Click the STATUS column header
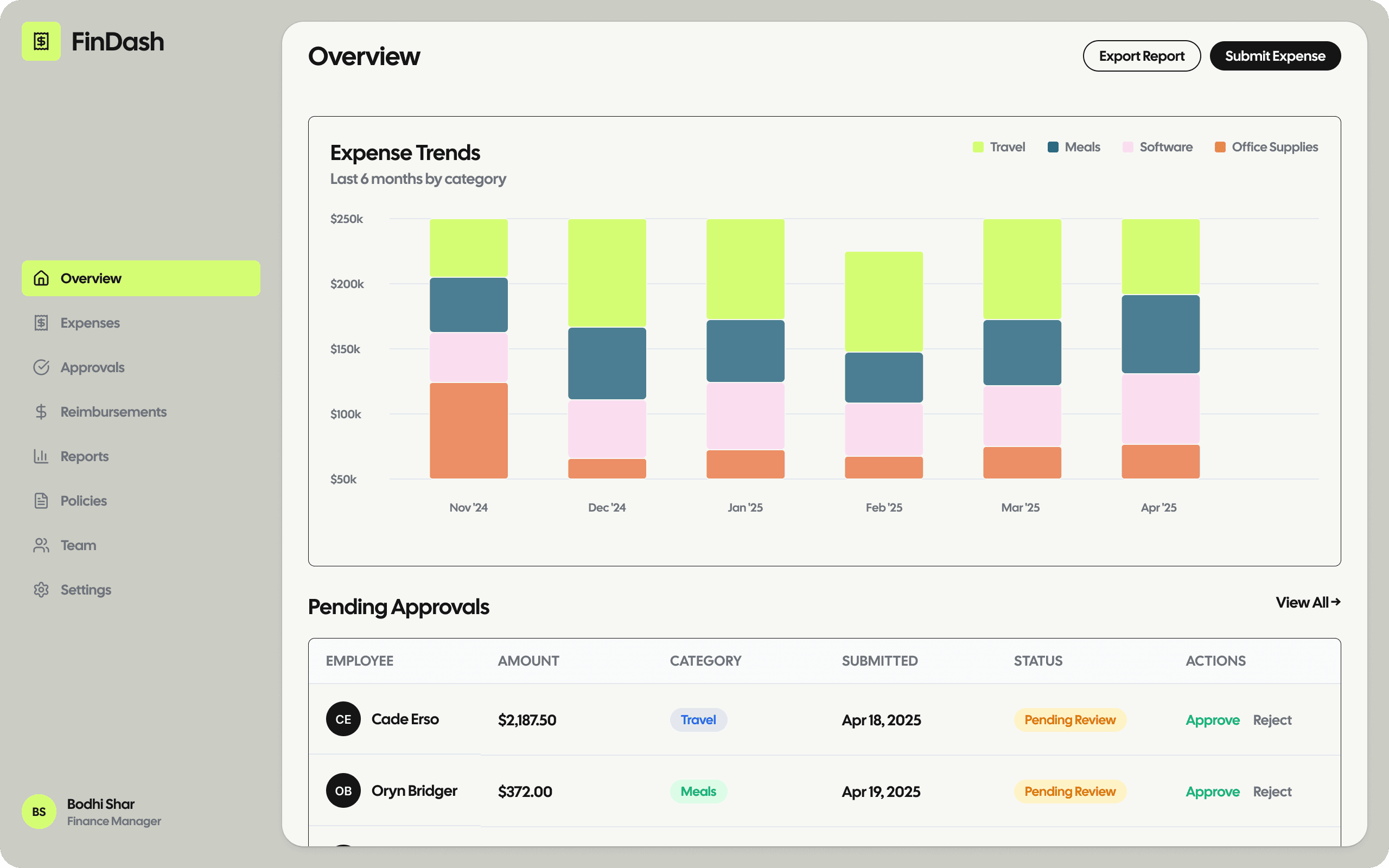 (1038, 661)
